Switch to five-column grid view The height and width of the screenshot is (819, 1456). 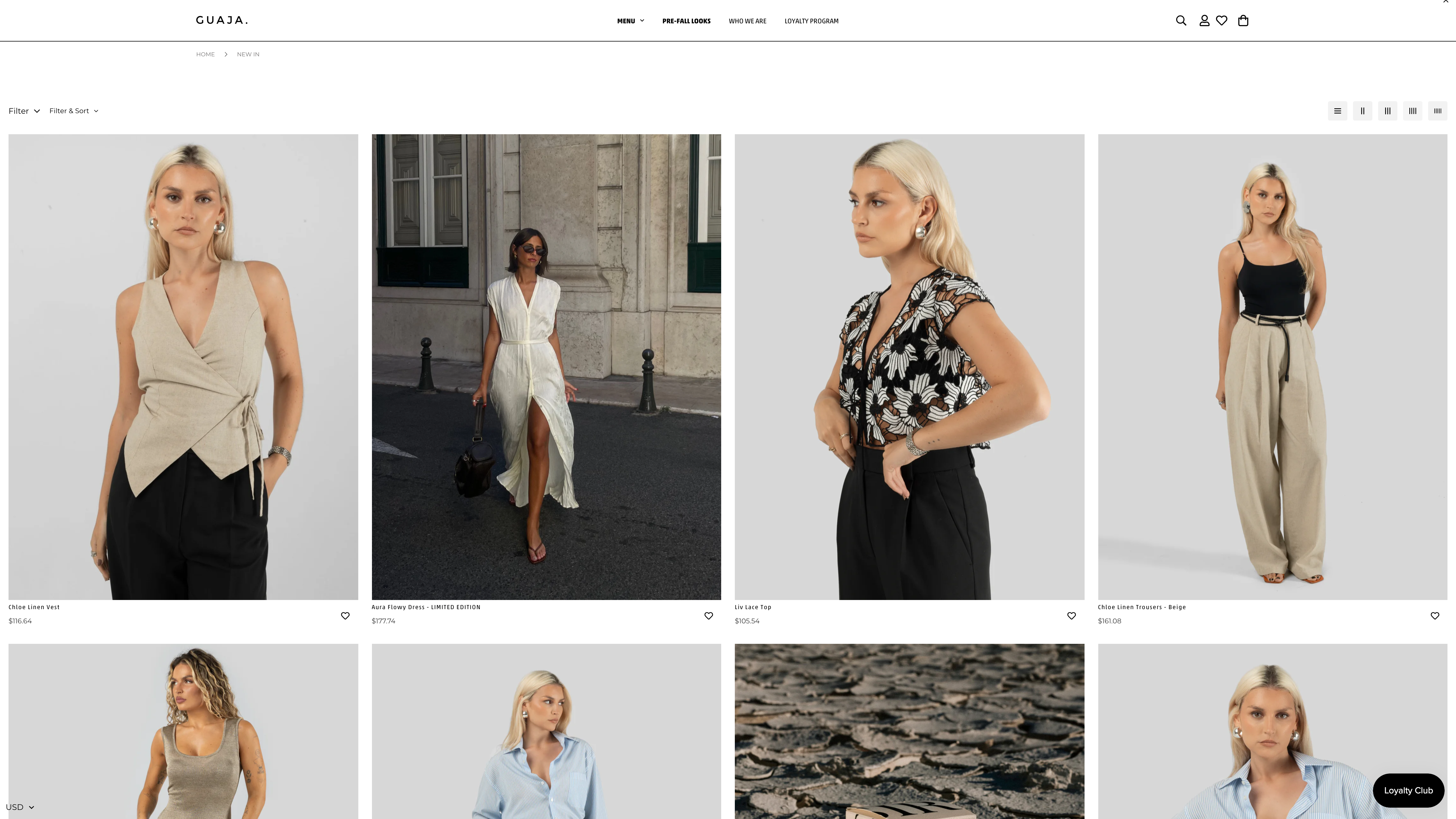(1437, 111)
